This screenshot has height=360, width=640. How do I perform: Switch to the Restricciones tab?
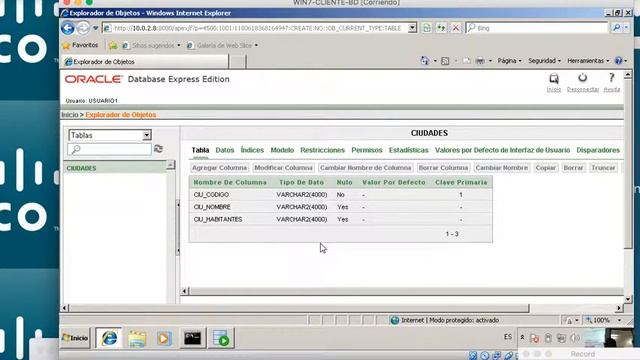pos(322,150)
